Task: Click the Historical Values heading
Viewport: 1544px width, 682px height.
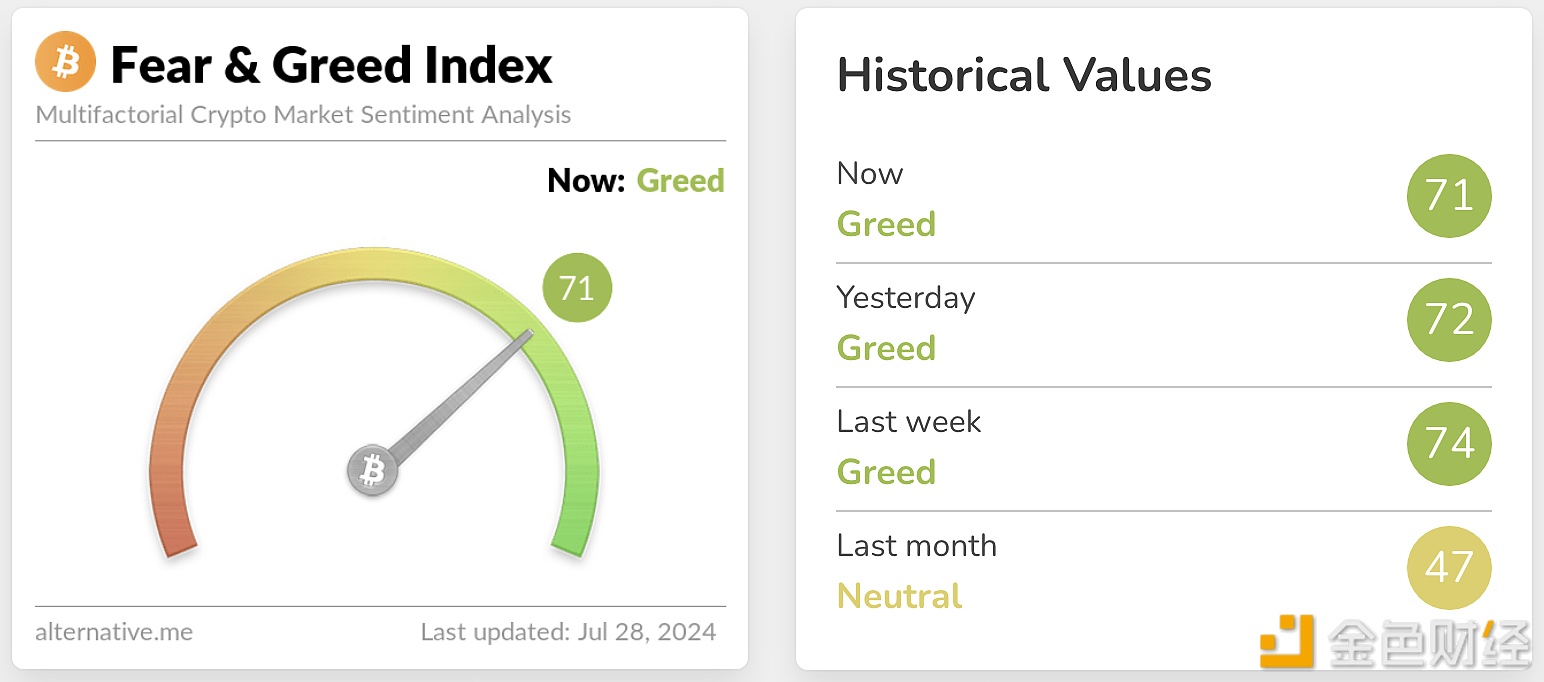Action: click(1024, 75)
